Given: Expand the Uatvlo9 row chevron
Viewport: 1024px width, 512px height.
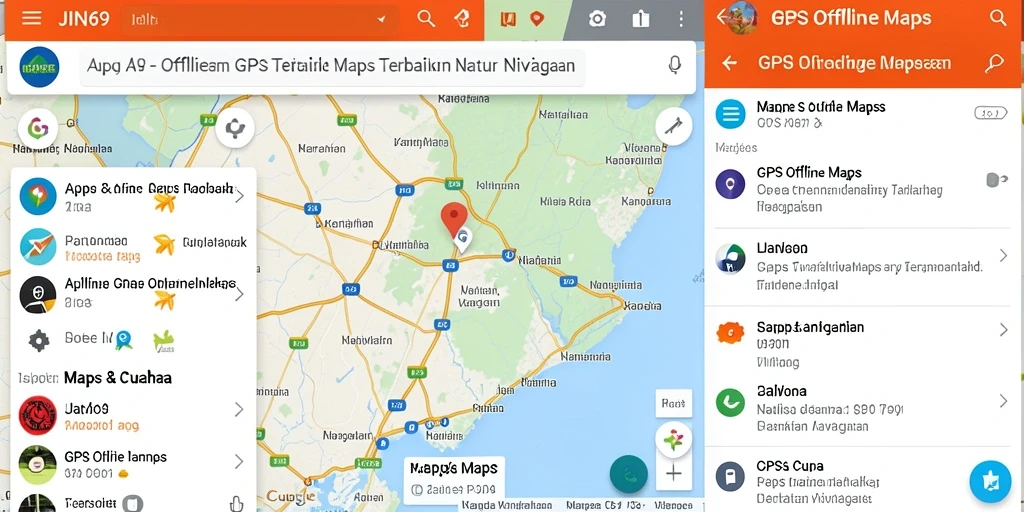Looking at the screenshot, I should (x=240, y=409).
